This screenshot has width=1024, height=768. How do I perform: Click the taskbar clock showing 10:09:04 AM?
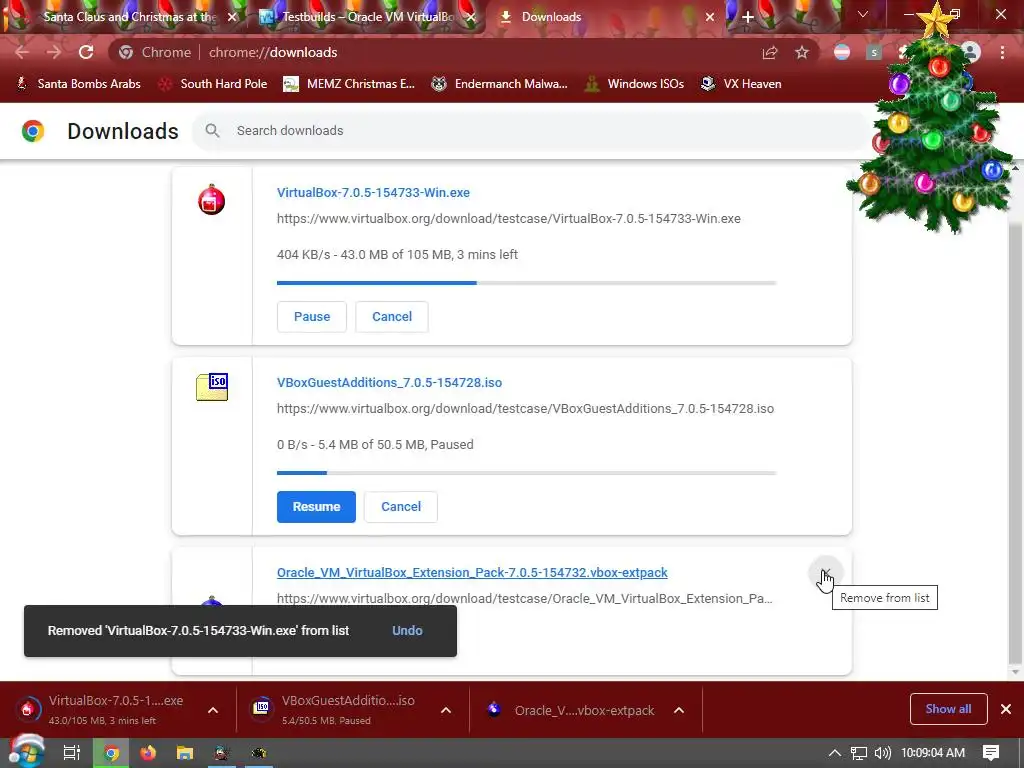pos(933,753)
